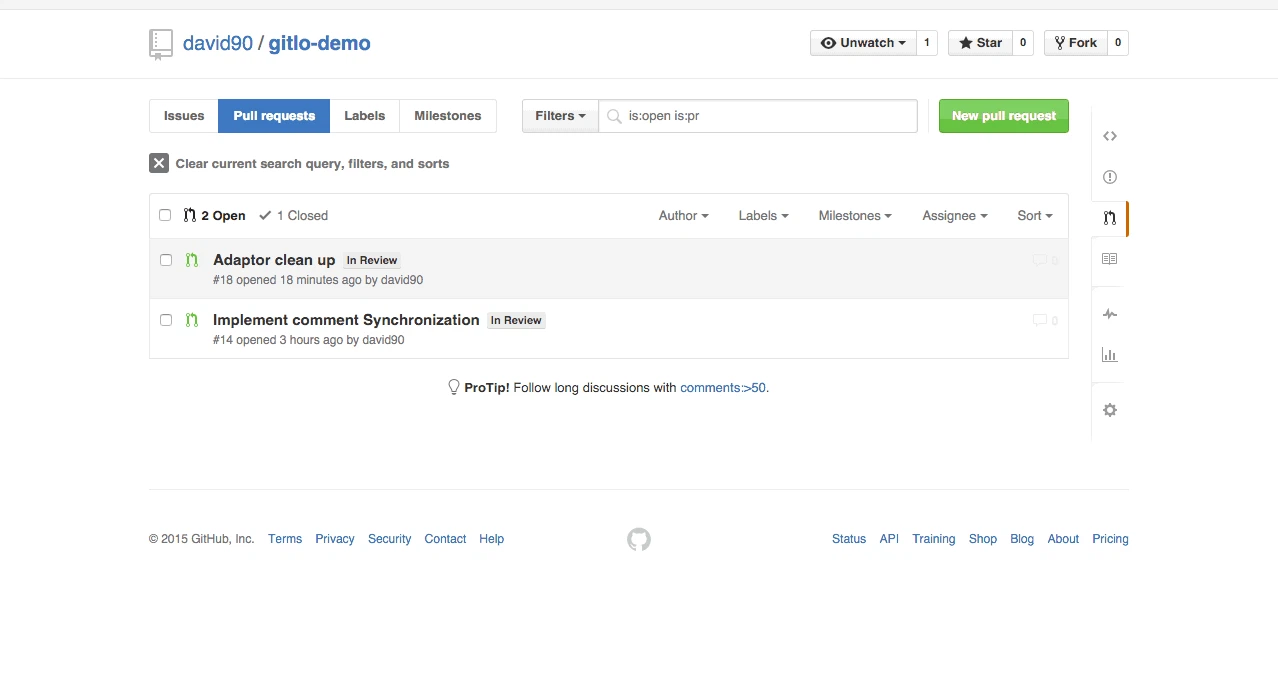Expand the Milestones filter dropdown
Viewport: 1278px width, 681px height.
(x=855, y=215)
